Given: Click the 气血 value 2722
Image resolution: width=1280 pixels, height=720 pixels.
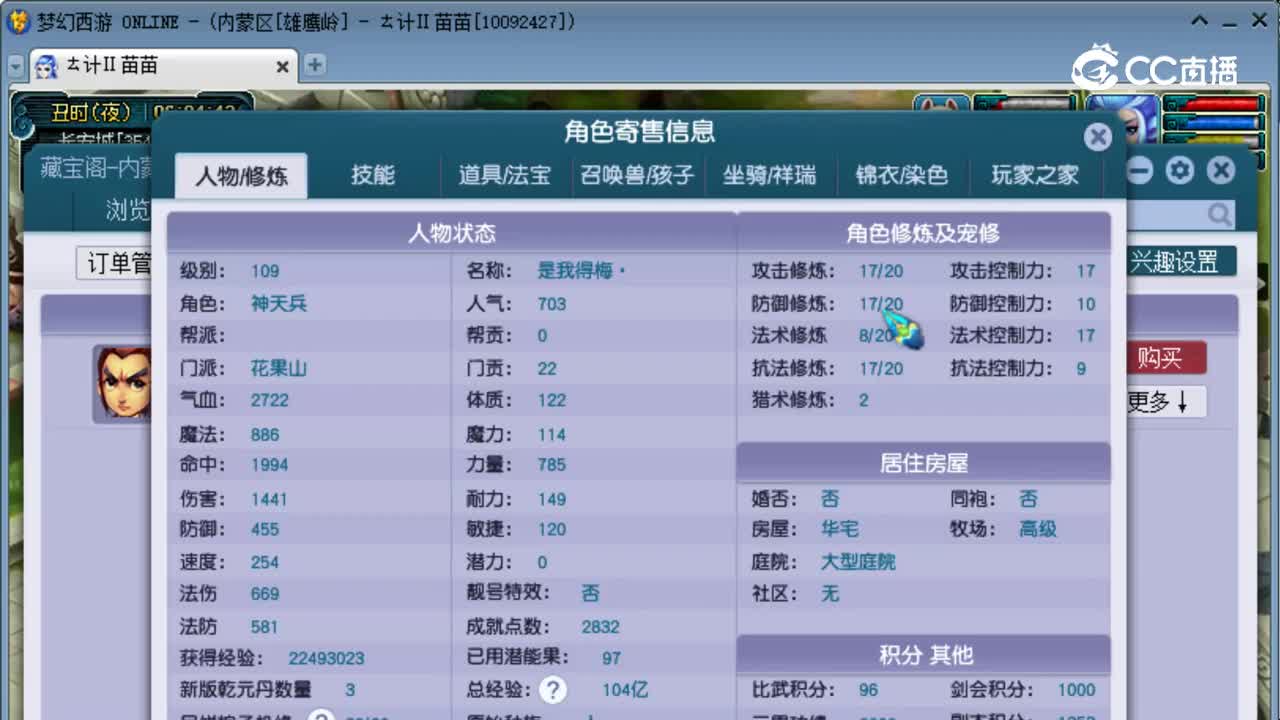Looking at the screenshot, I should (x=269, y=400).
